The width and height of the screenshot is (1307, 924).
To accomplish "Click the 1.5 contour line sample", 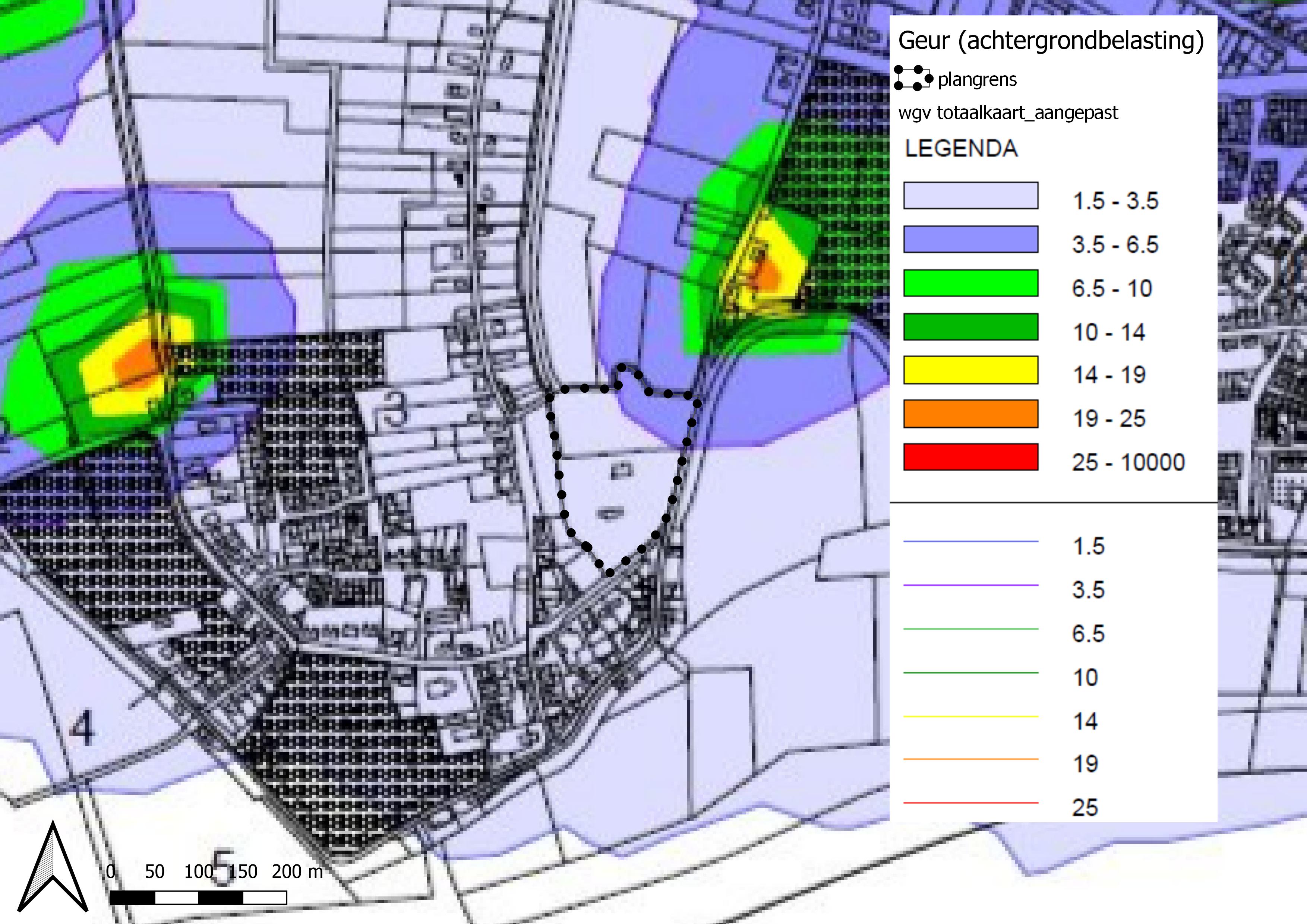I will [x=970, y=542].
